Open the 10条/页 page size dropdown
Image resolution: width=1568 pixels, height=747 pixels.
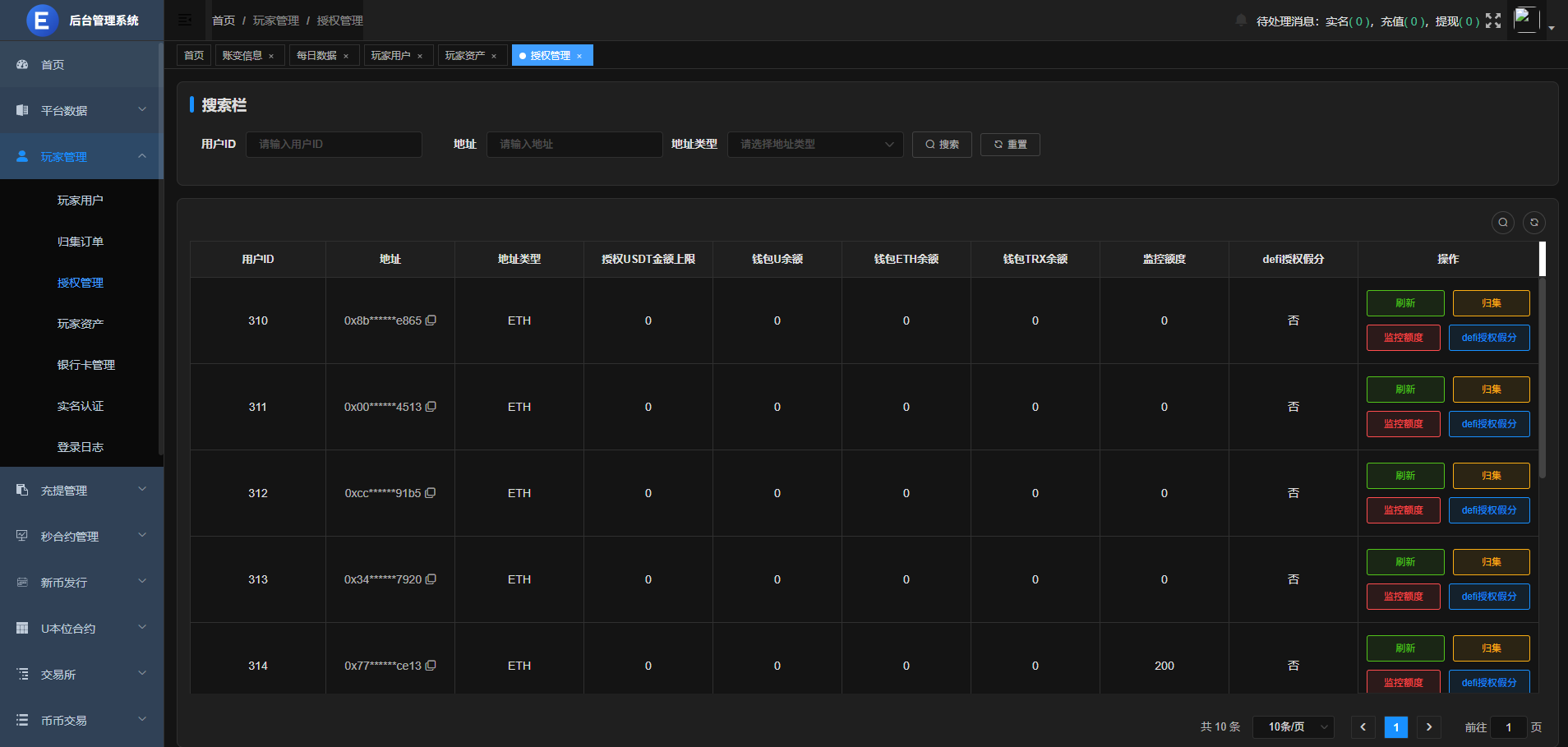(x=1293, y=726)
